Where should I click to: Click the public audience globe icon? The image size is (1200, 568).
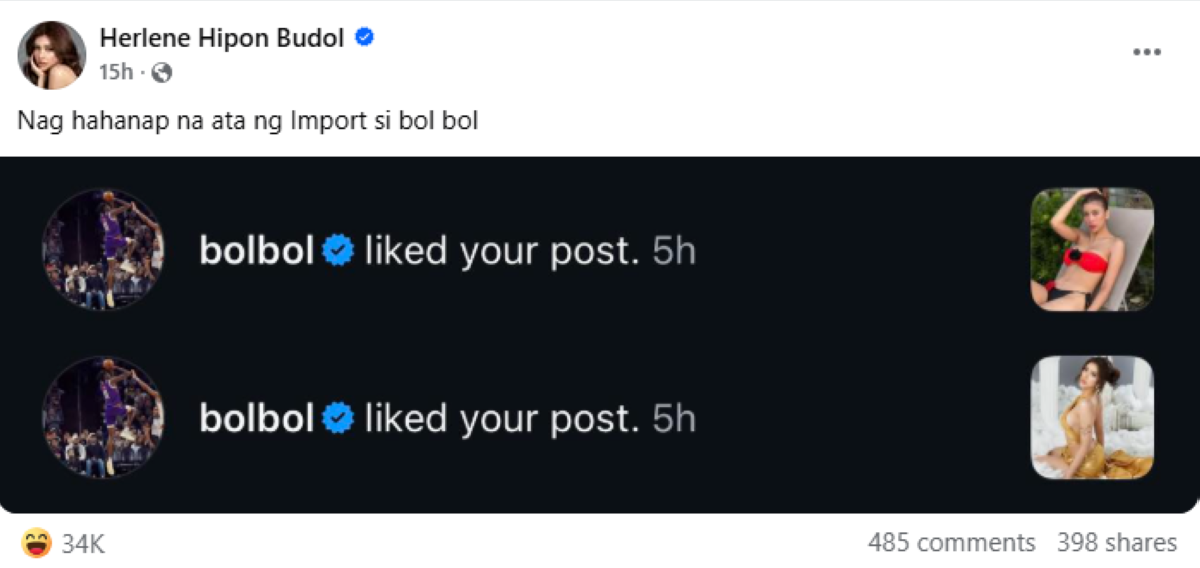[162, 72]
